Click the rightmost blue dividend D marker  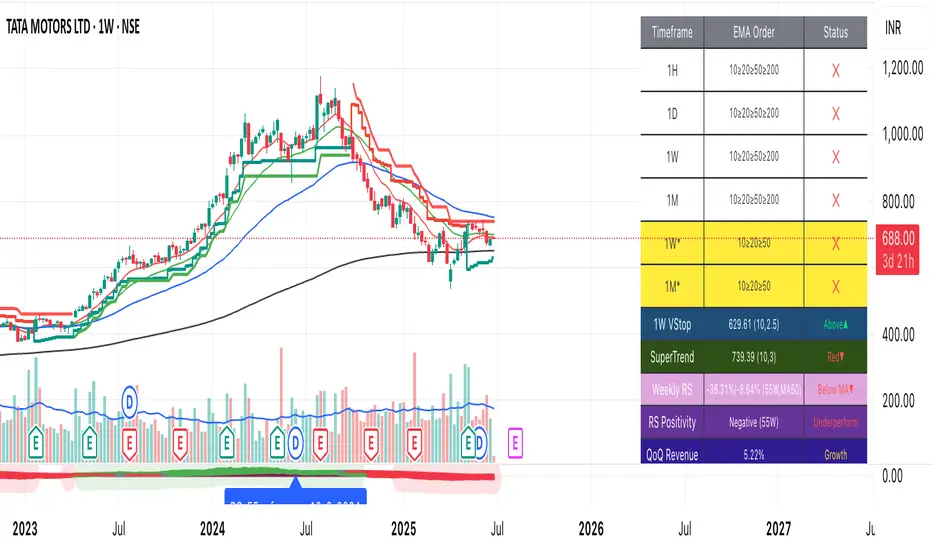point(479,440)
